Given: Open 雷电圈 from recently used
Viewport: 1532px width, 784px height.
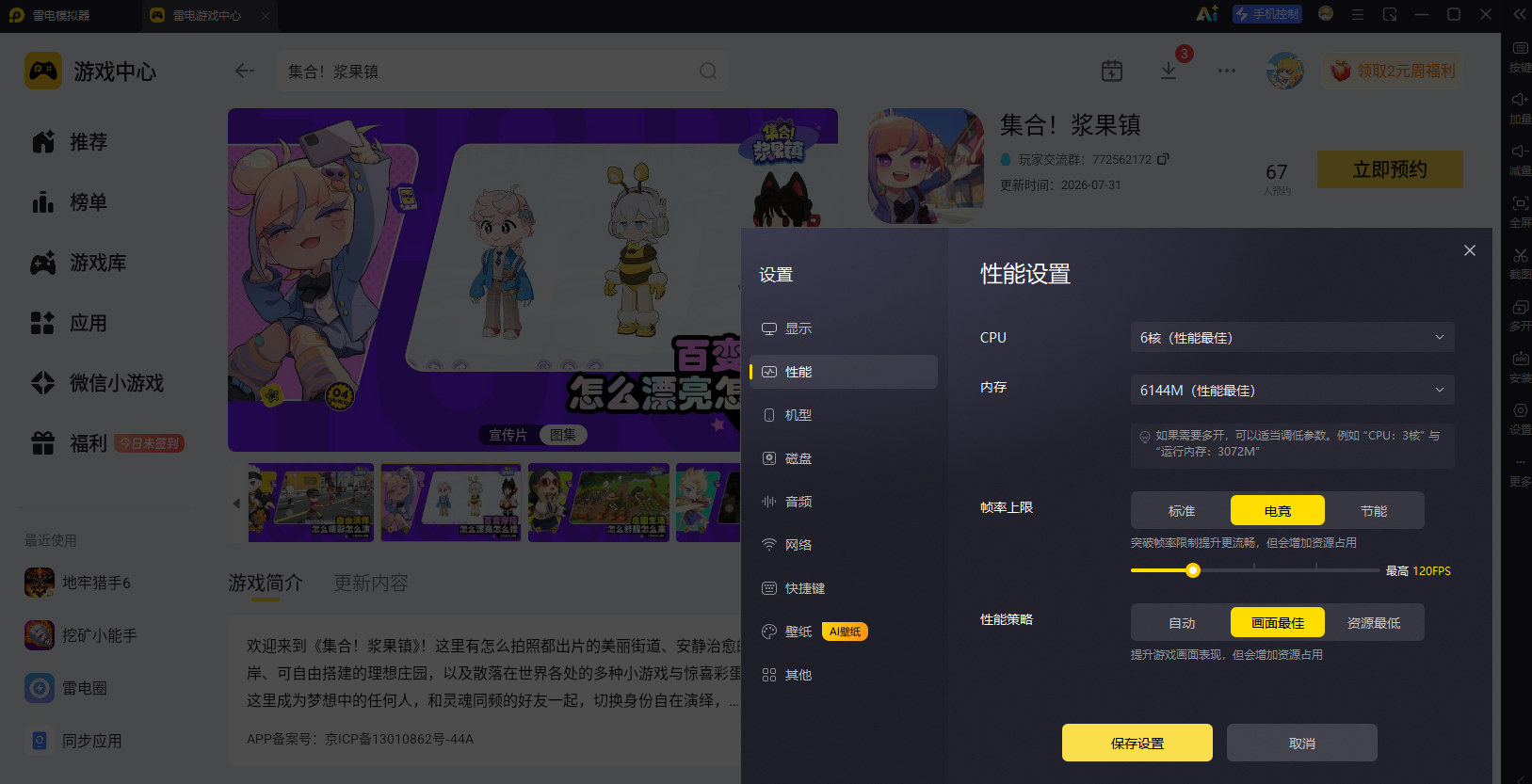Looking at the screenshot, I should tap(66, 688).
